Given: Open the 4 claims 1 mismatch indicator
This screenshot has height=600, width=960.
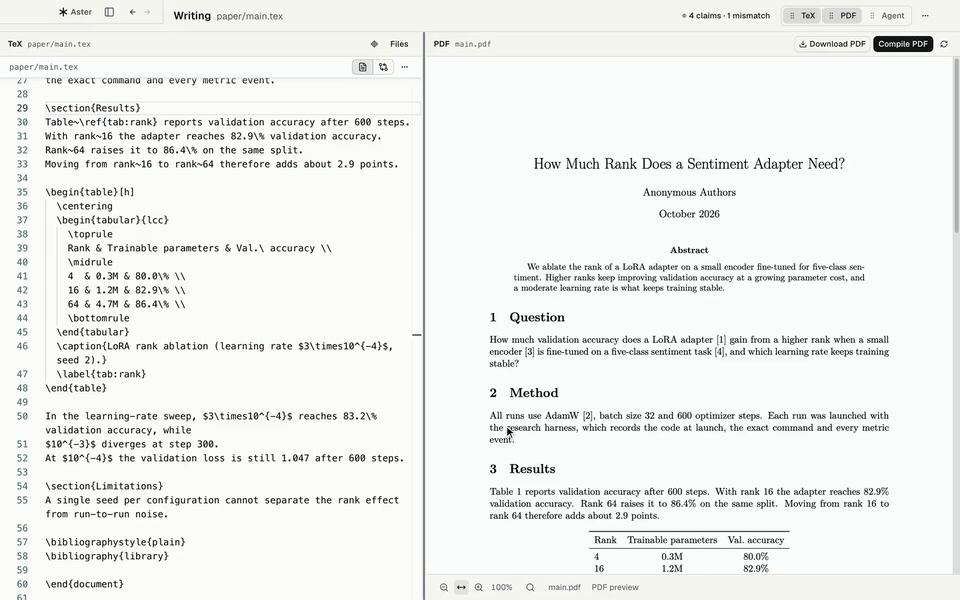Looking at the screenshot, I should (726, 15).
